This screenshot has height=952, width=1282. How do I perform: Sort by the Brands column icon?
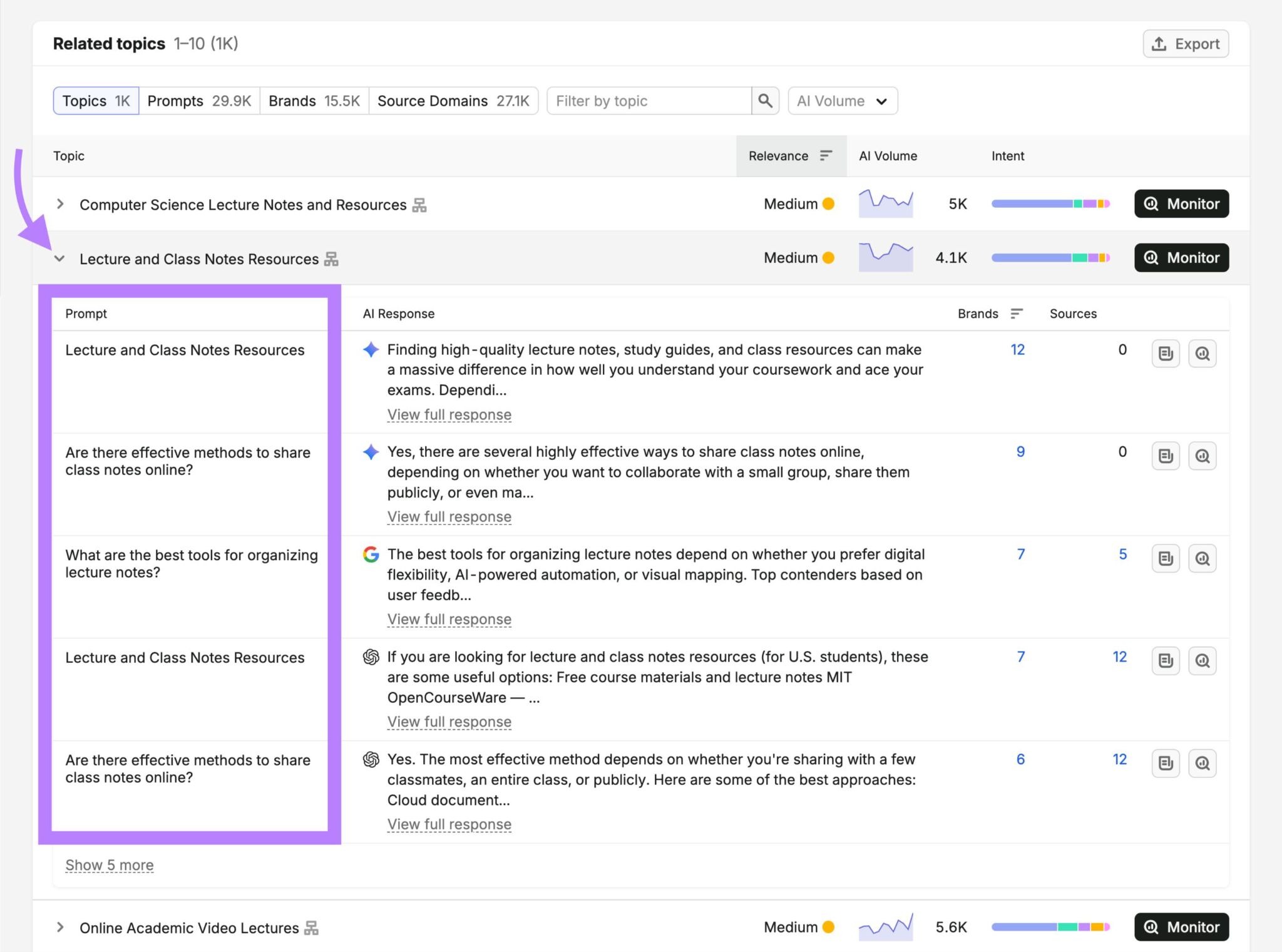click(1017, 314)
